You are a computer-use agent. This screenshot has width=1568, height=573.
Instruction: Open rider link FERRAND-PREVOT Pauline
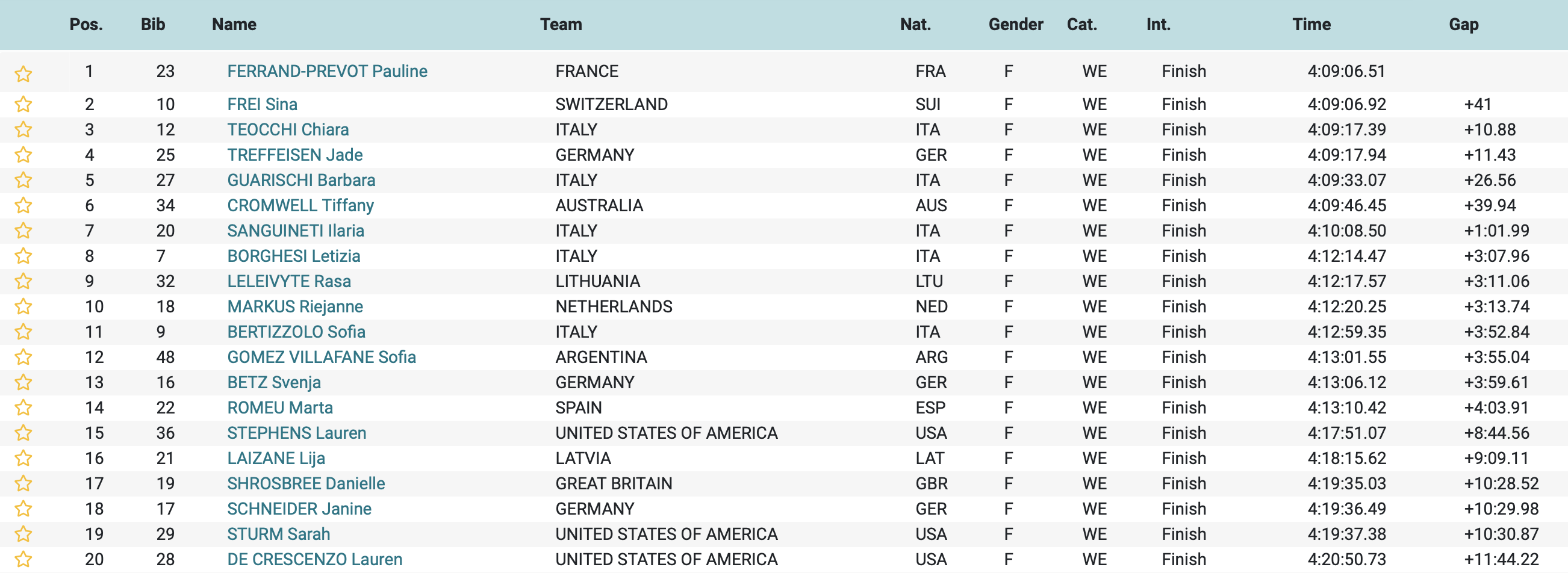tap(327, 71)
